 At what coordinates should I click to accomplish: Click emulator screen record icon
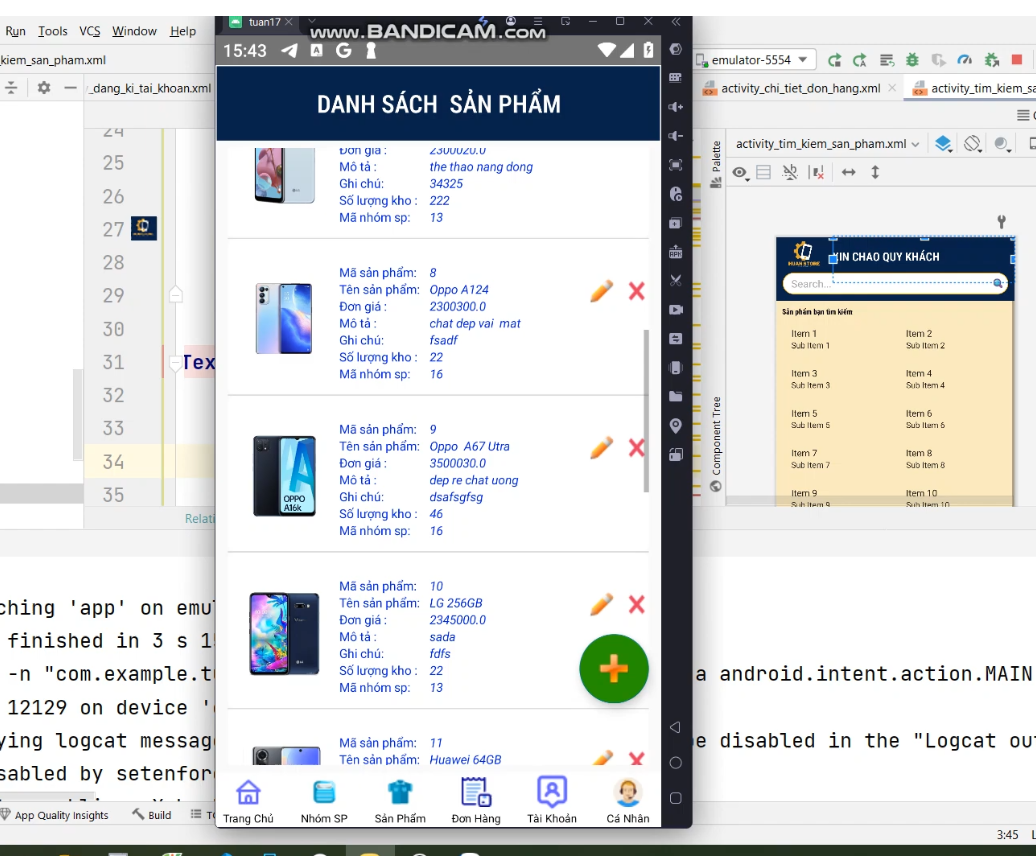675,310
